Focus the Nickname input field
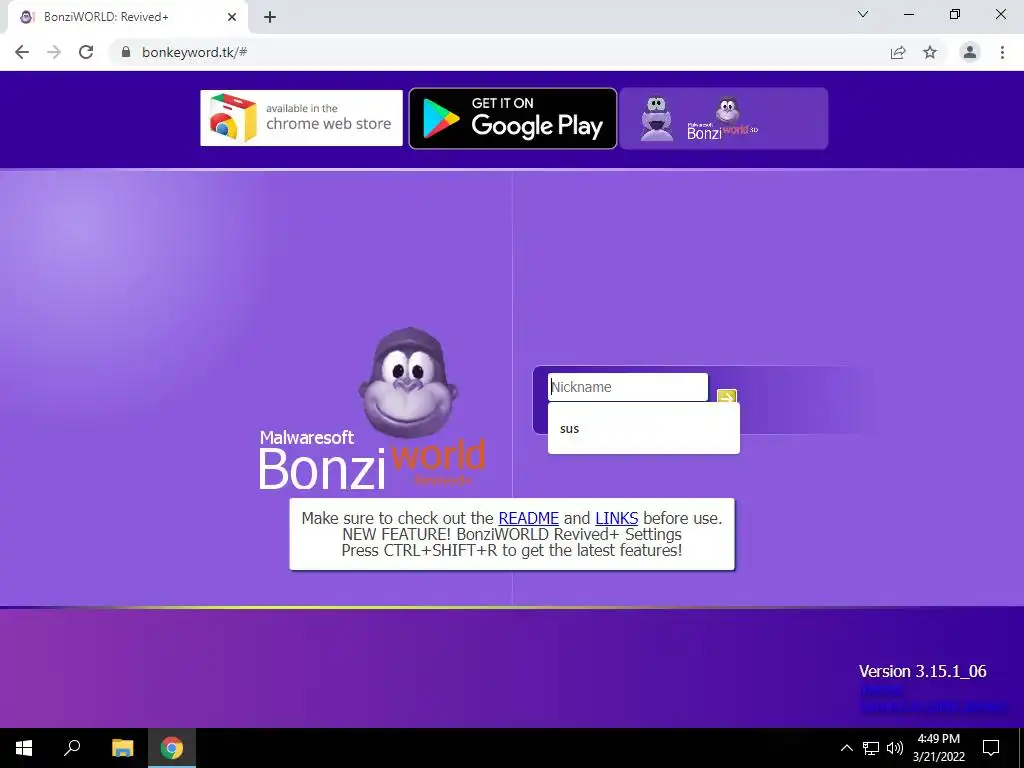1024x768 pixels. point(628,387)
